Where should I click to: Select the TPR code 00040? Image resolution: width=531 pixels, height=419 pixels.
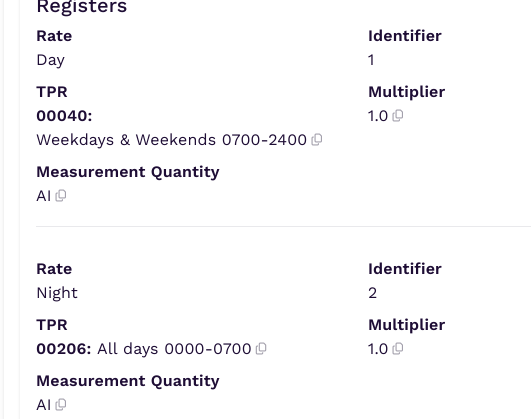point(64,116)
